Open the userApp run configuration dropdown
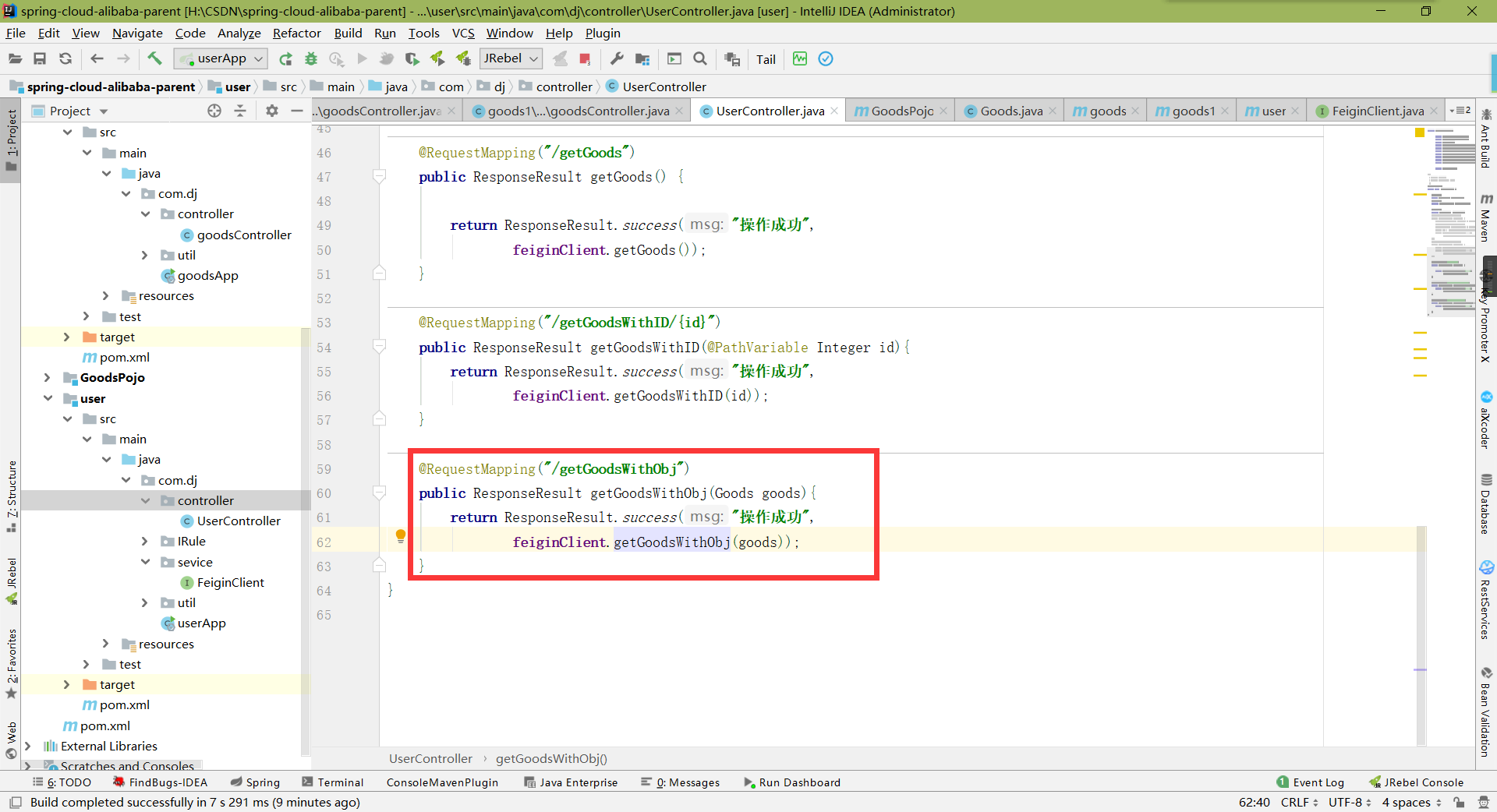The image size is (1497, 812). point(221,58)
